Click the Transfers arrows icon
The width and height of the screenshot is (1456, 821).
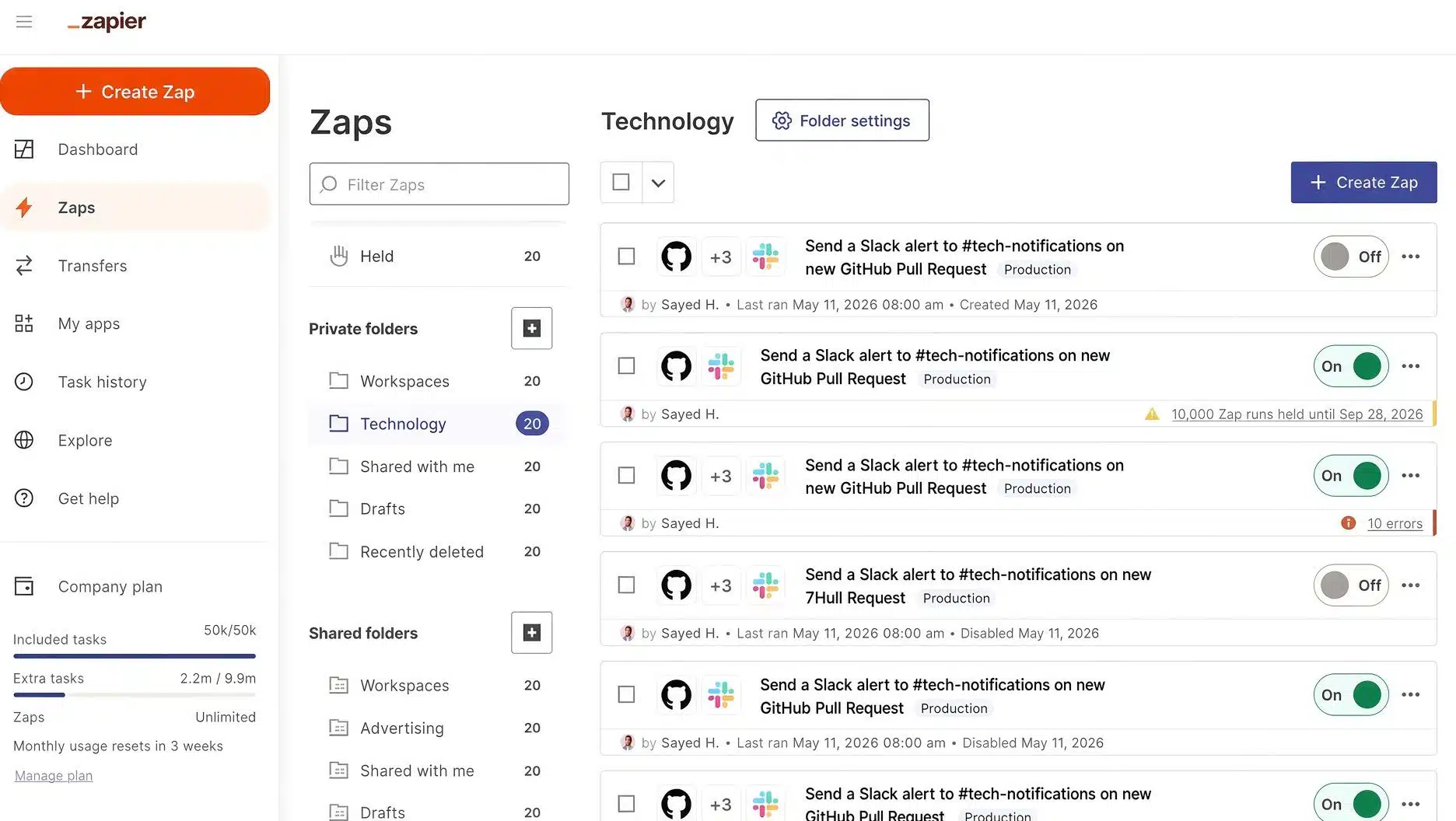pyautogui.click(x=24, y=266)
